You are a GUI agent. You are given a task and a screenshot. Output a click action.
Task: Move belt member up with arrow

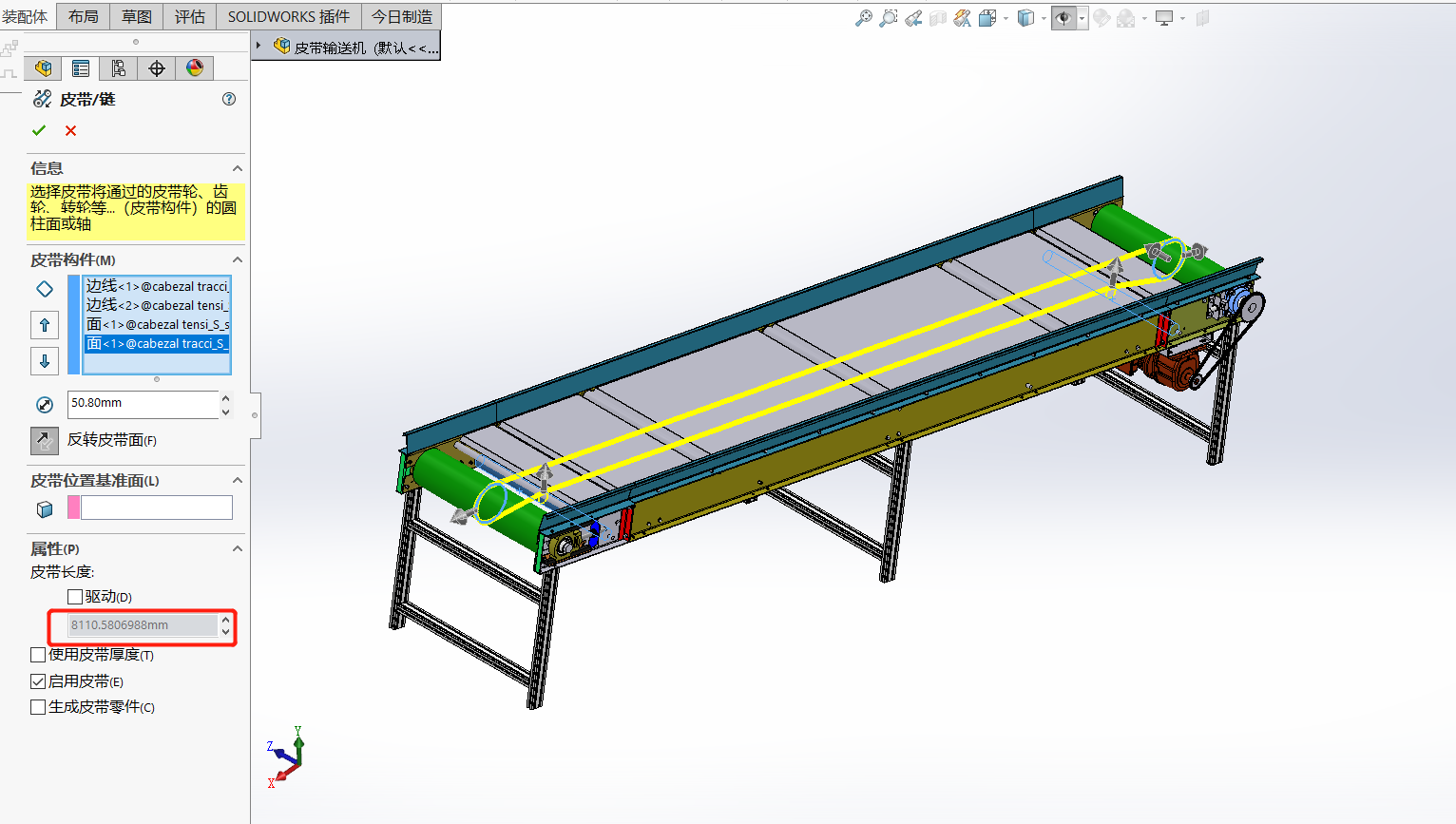tap(45, 325)
